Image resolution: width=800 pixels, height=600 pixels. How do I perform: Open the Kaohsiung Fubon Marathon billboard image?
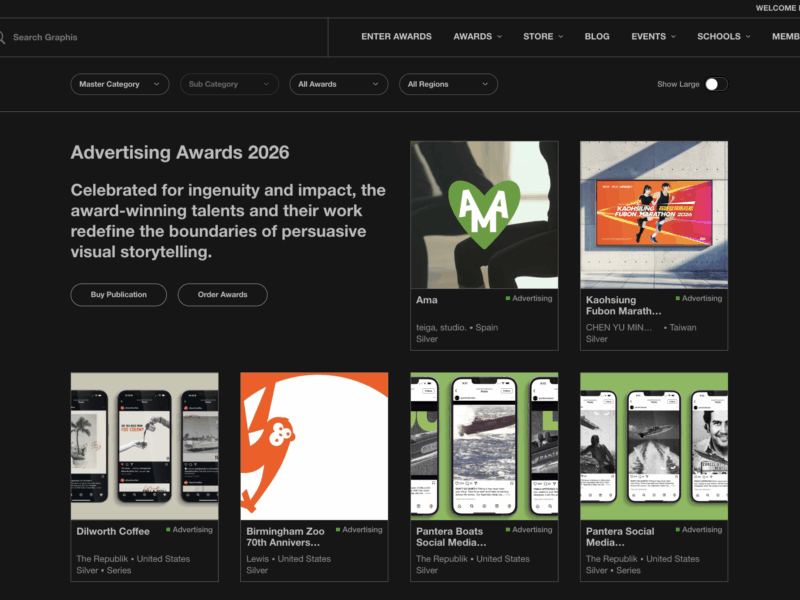[654, 214]
